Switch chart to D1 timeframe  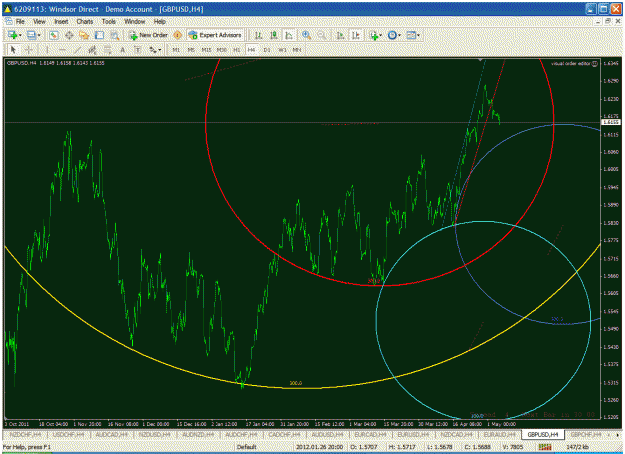pos(267,50)
